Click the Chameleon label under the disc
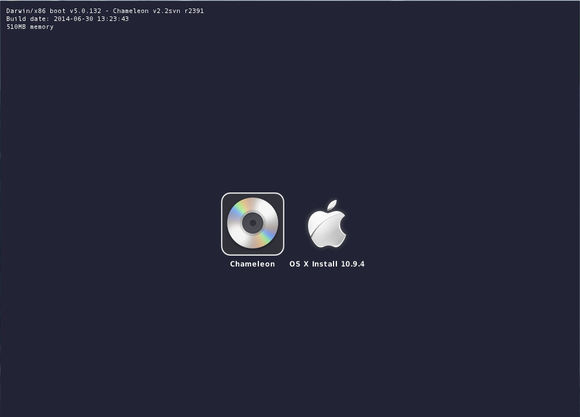 tap(252, 264)
